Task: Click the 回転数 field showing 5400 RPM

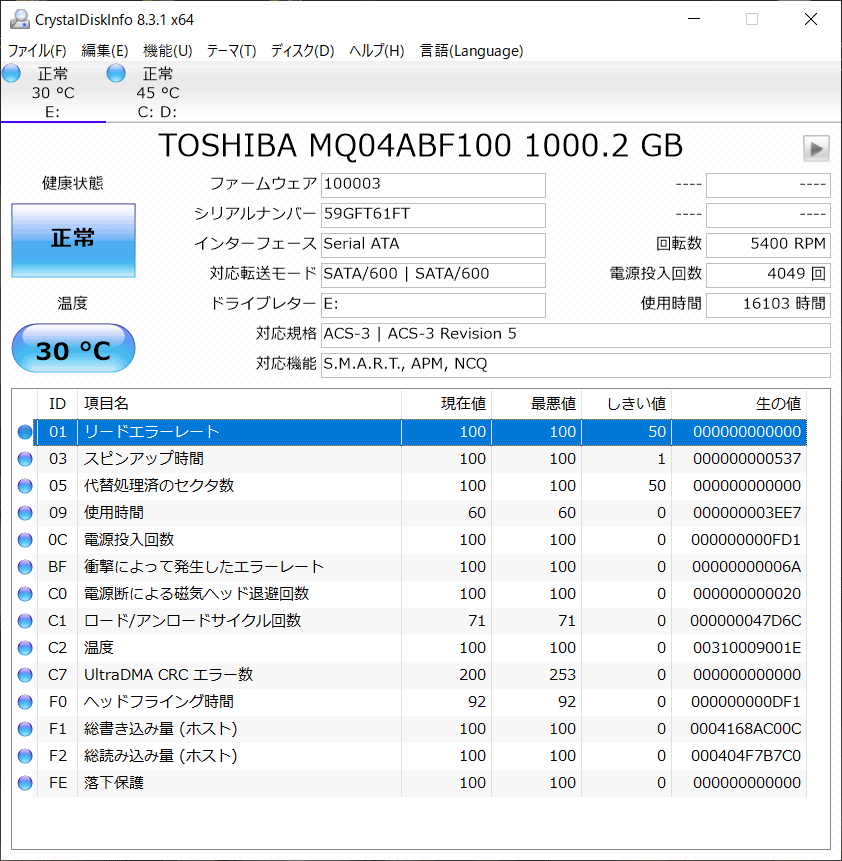Action: tap(768, 245)
